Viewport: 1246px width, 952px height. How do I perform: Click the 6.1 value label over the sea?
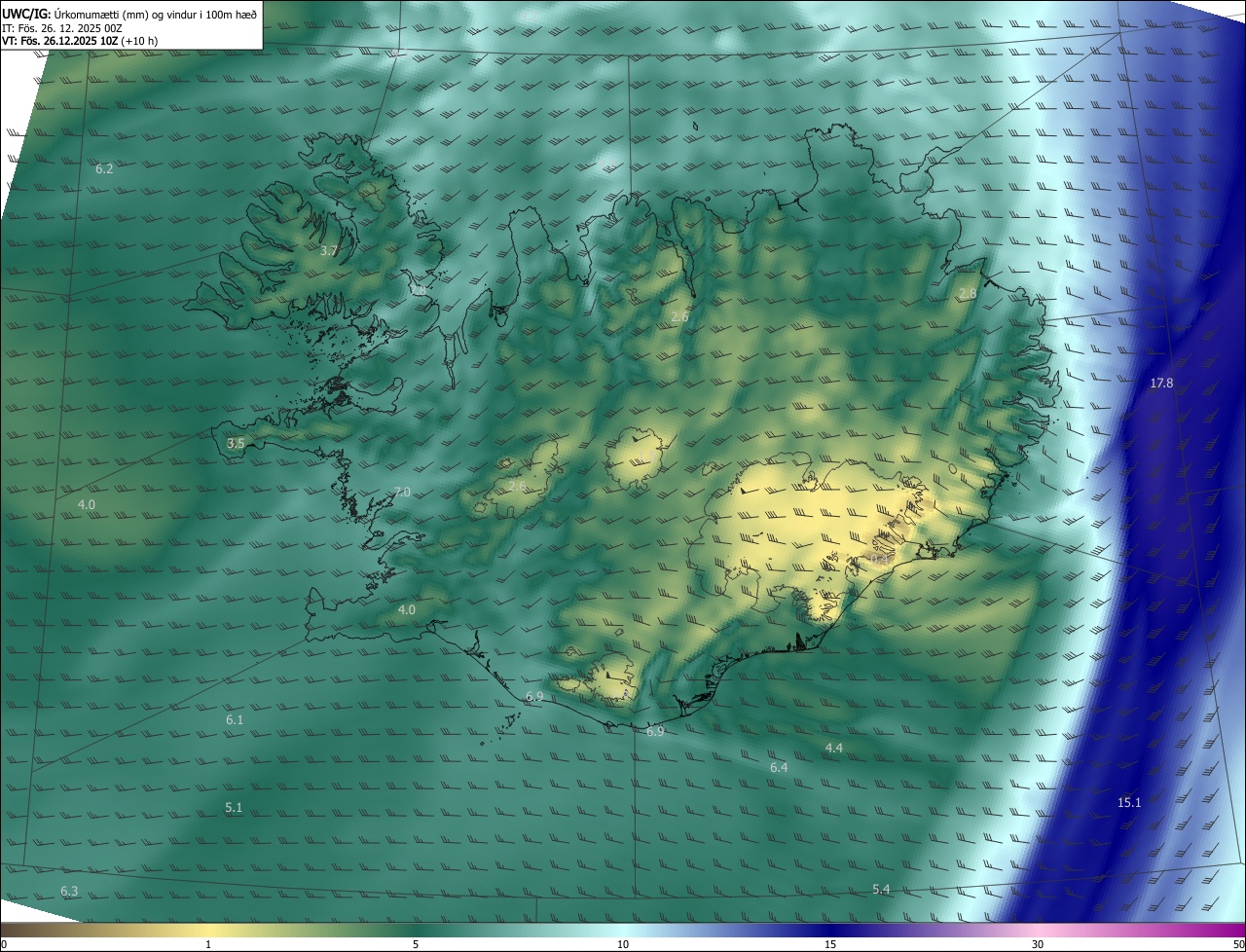coord(235,719)
